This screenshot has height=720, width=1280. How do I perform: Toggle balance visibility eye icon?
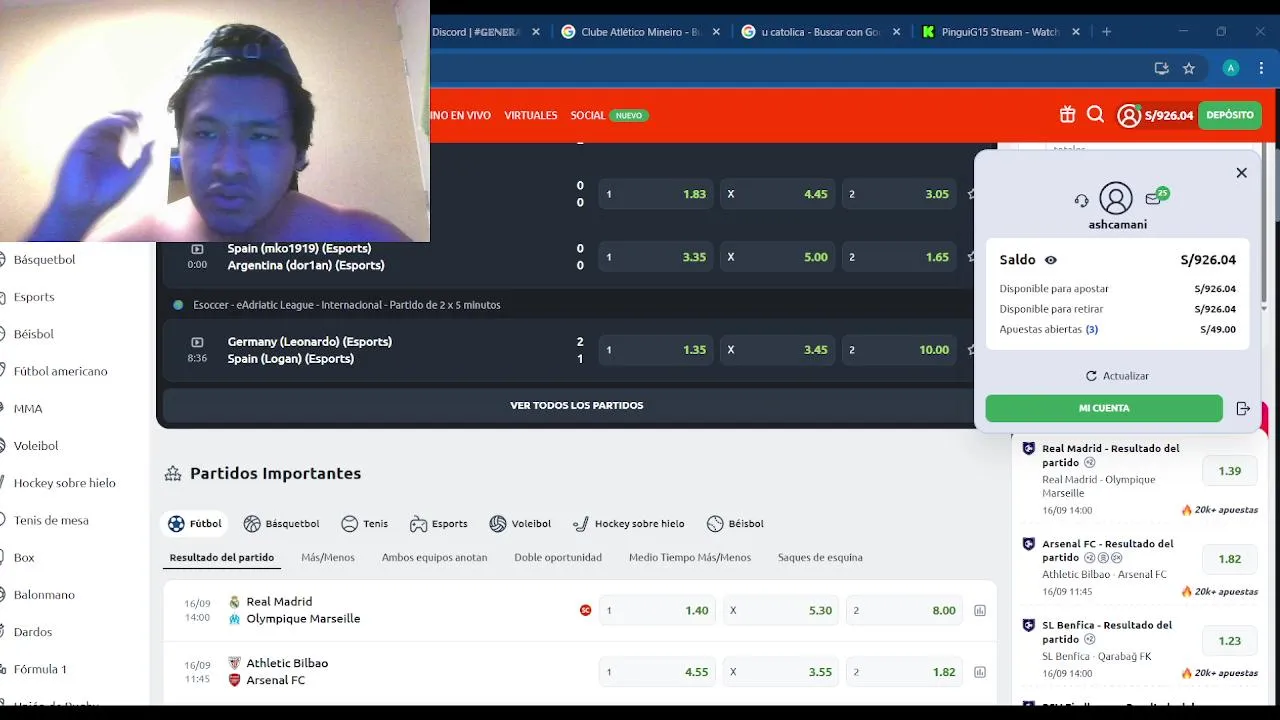1051,260
